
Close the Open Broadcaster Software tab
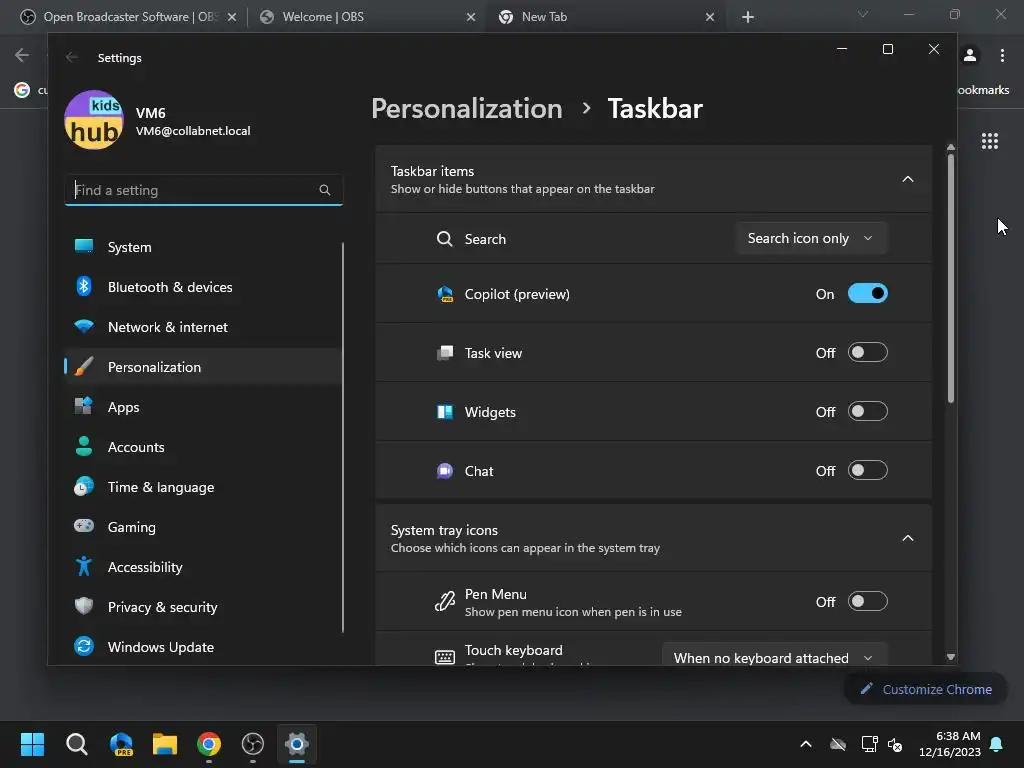232,17
